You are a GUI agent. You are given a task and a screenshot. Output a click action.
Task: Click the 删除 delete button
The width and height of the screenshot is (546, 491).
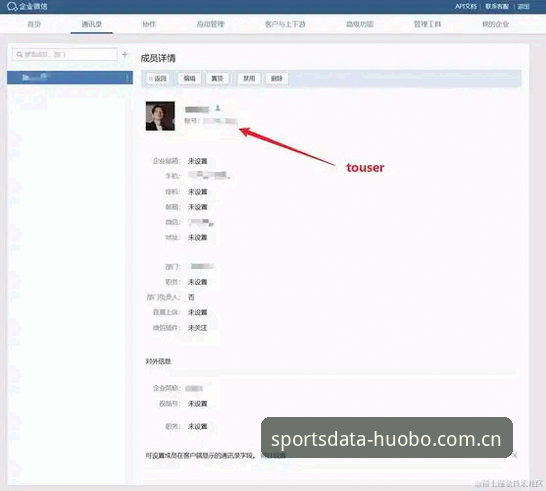(x=276, y=78)
